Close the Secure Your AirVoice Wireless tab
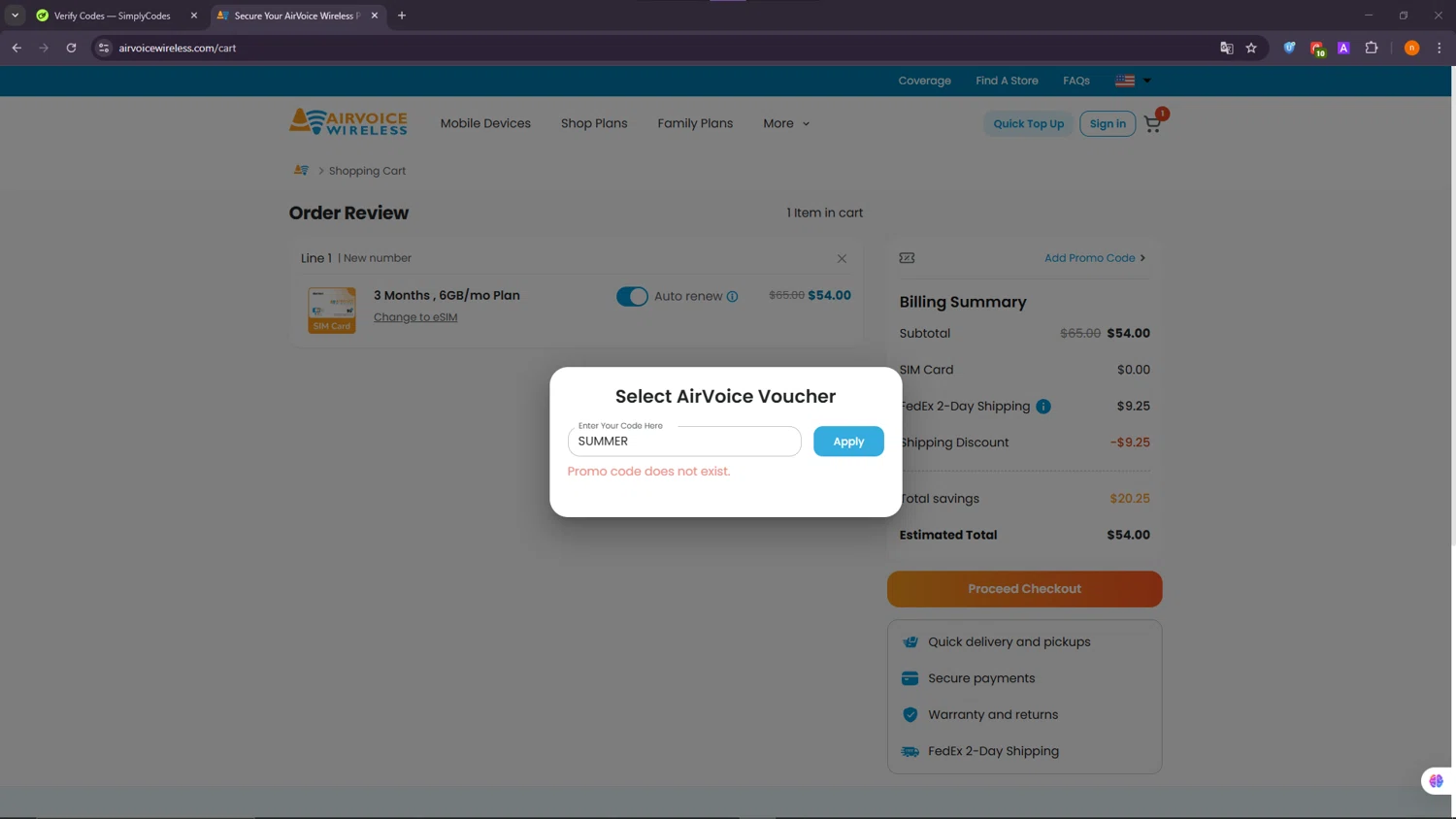The width and height of the screenshot is (1456, 819). (375, 16)
